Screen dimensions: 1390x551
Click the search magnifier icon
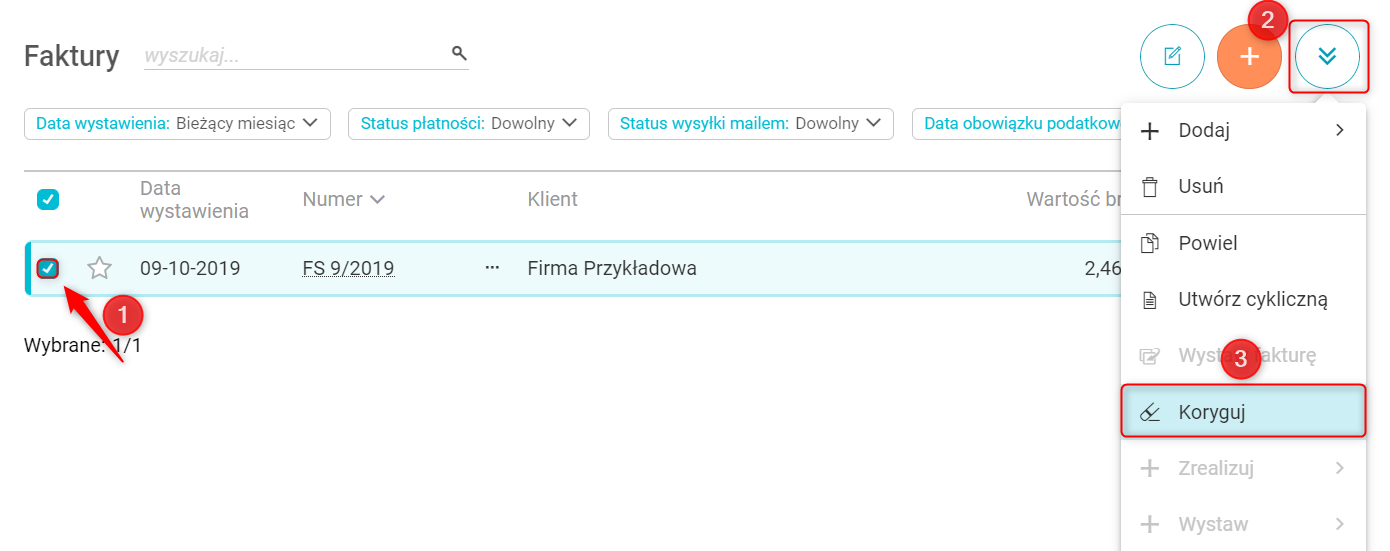pyautogui.click(x=459, y=53)
